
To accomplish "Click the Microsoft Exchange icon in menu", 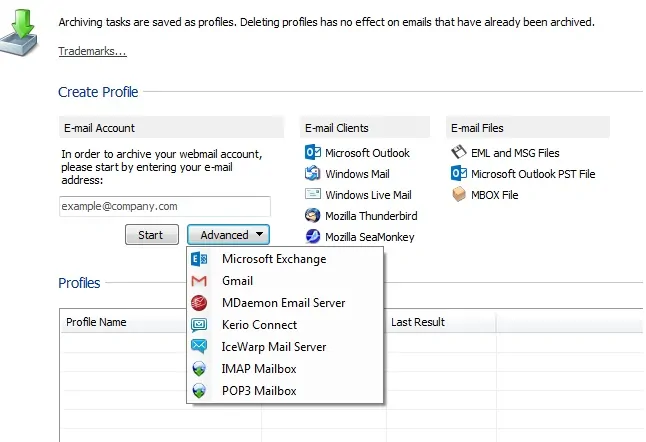I will tap(199, 259).
